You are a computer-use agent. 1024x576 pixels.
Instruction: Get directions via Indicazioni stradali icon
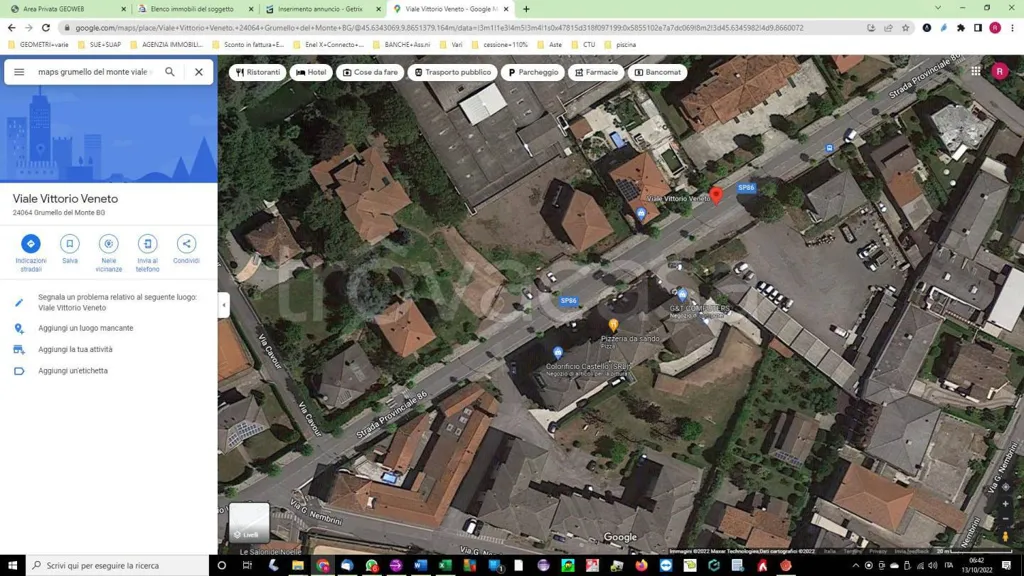pos(31,244)
